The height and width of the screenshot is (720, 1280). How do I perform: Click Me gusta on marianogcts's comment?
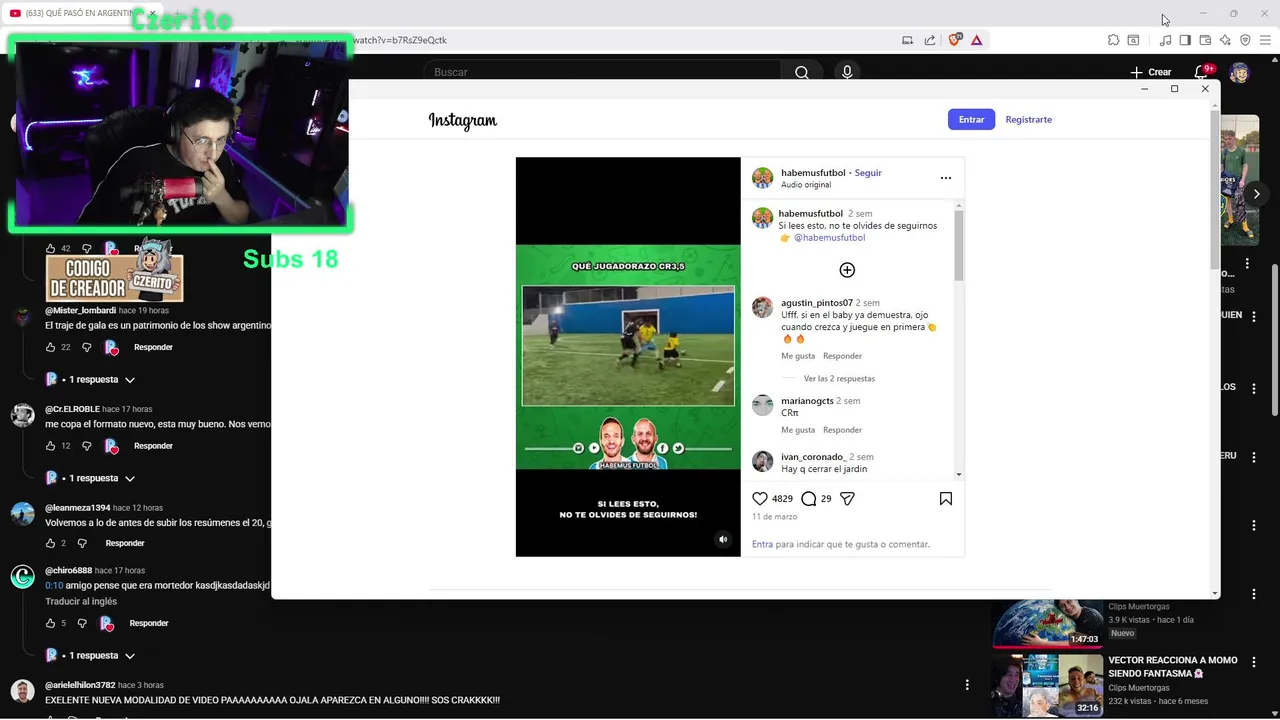[798, 430]
